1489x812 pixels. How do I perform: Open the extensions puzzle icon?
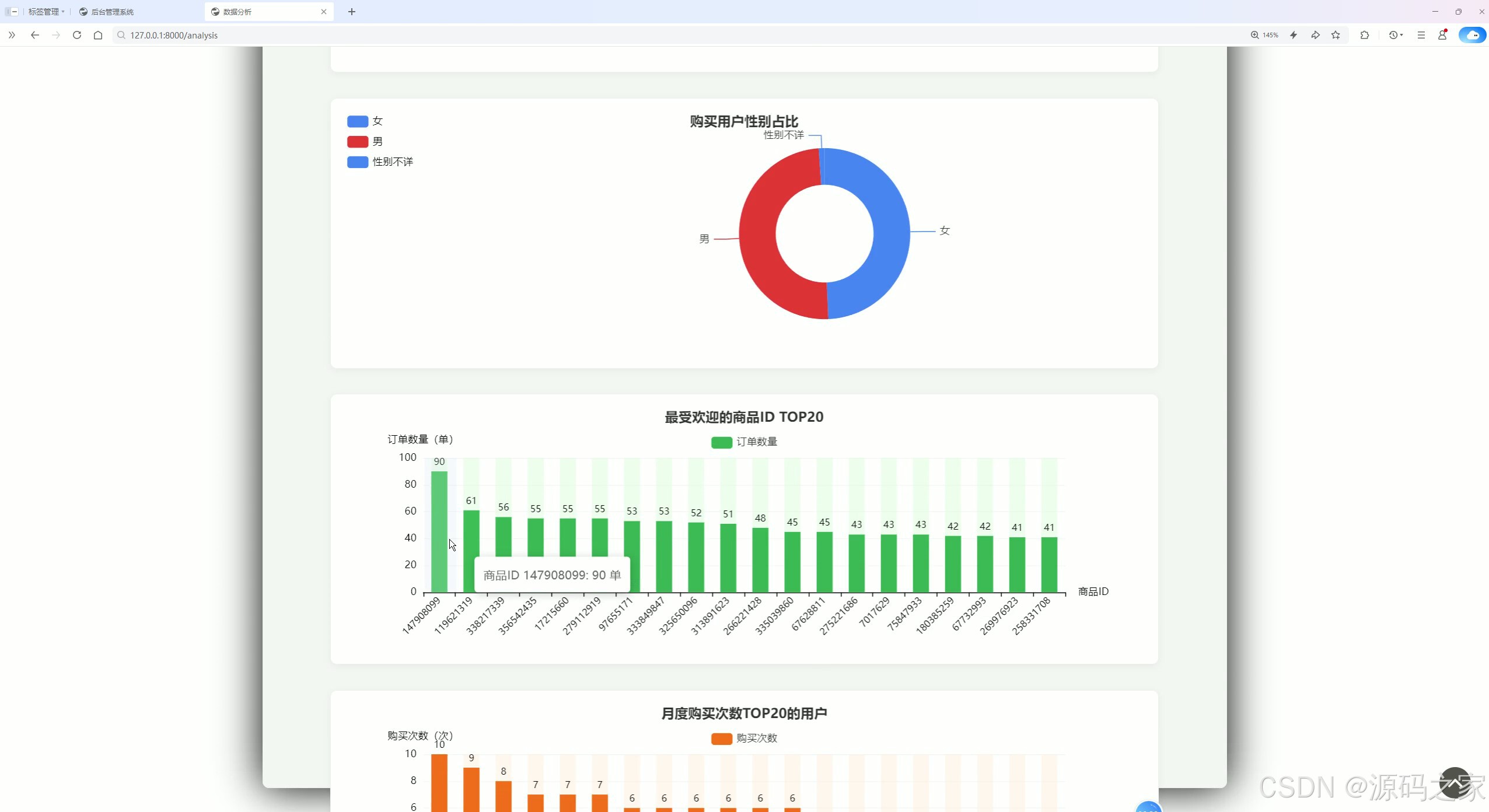pyautogui.click(x=1364, y=35)
